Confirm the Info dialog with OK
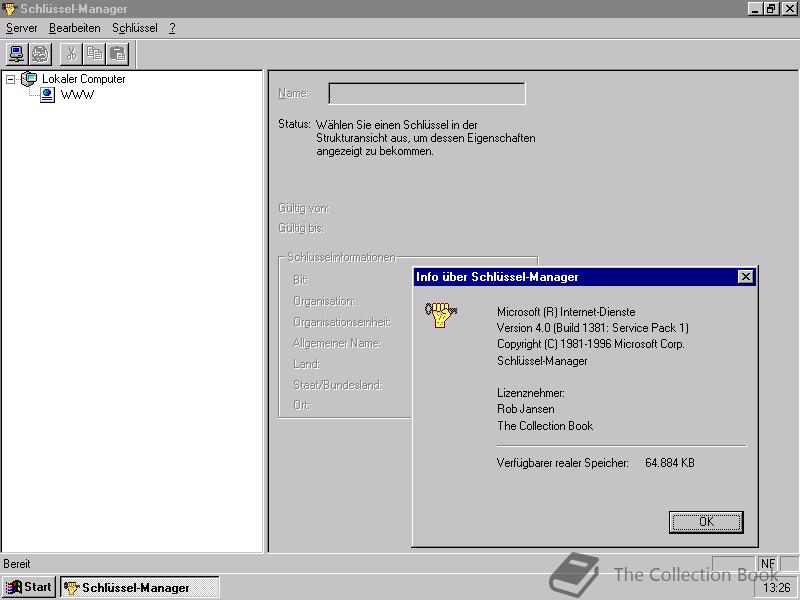Image resolution: width=800 pixels, height=600 pixels. [706, 522]
